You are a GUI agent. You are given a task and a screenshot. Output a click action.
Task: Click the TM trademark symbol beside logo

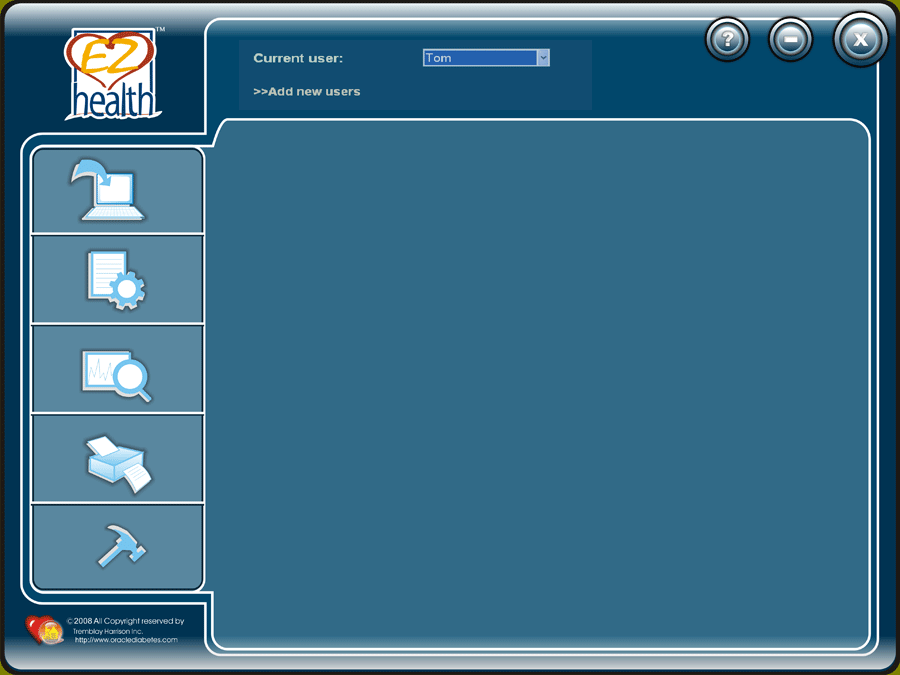(160, 30)
